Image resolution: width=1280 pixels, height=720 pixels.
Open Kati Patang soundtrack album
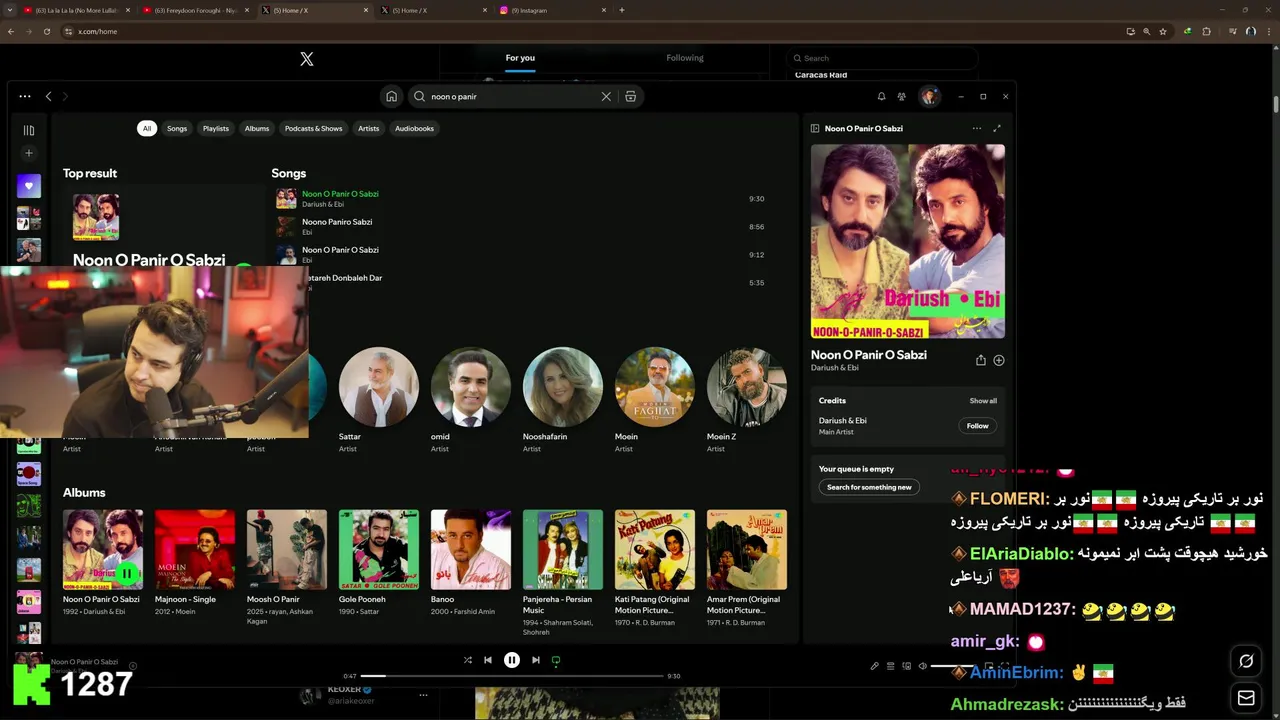(x=655, y=567)
